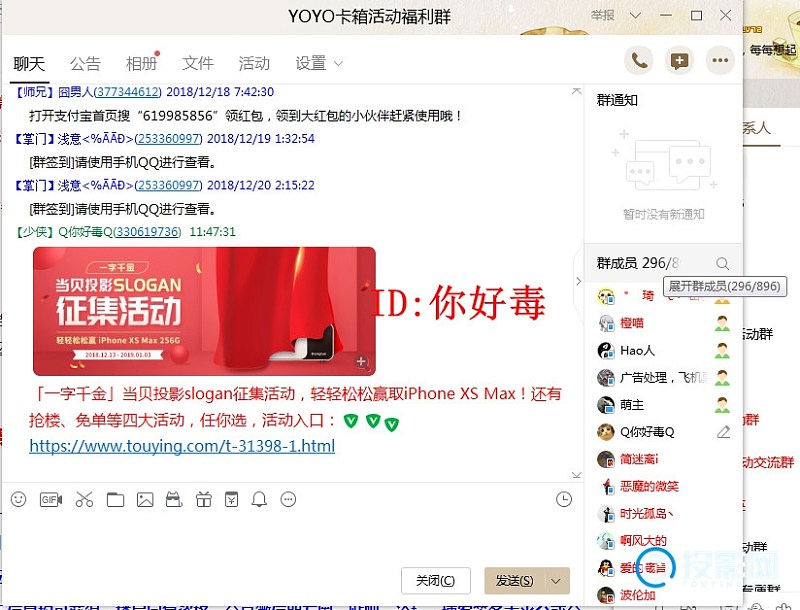Viewport: 800px width, 610px height.
Task: Click the 举报 report button
Action: (x=603, y=16)
